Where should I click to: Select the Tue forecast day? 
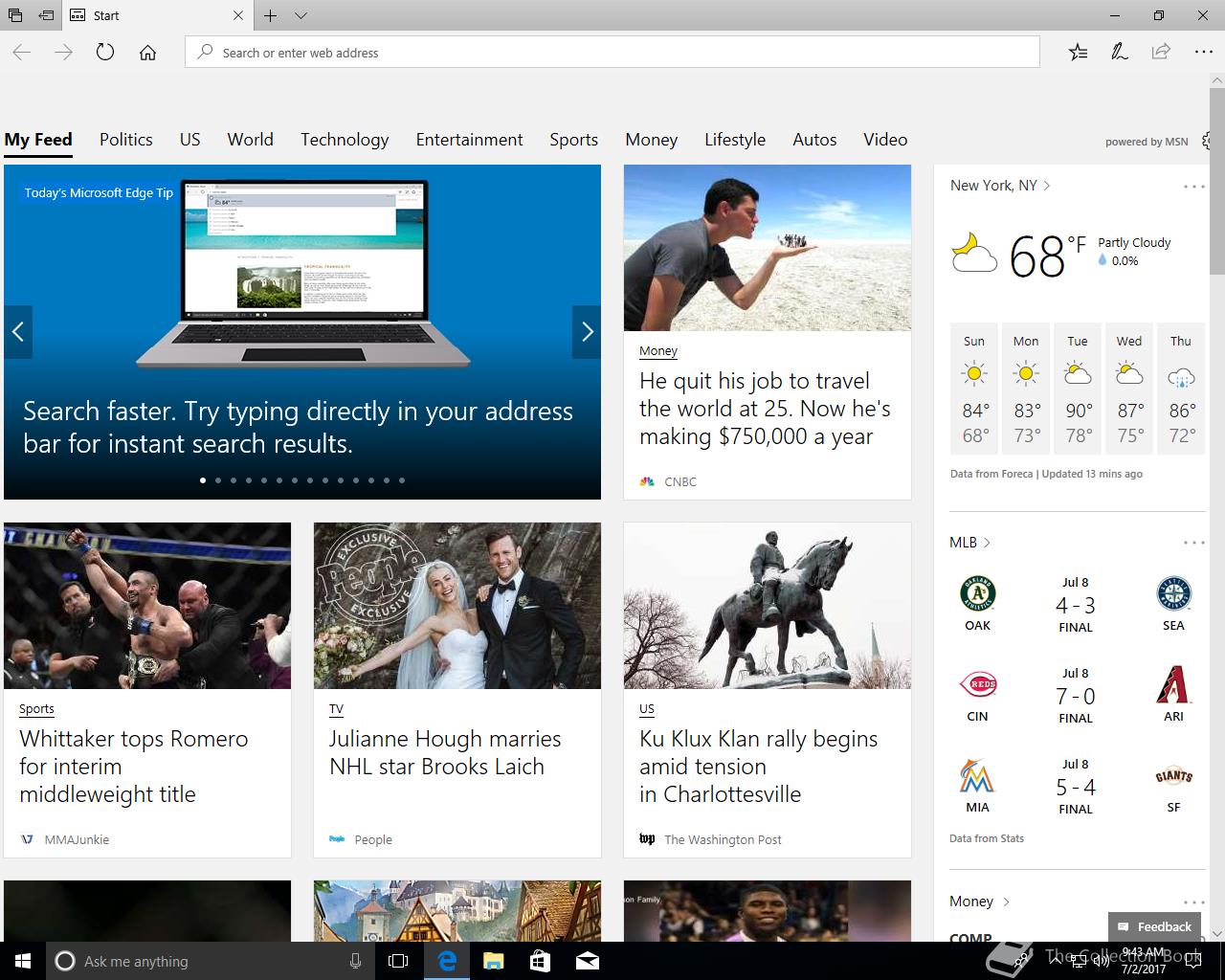click(x=1078, y=390)
